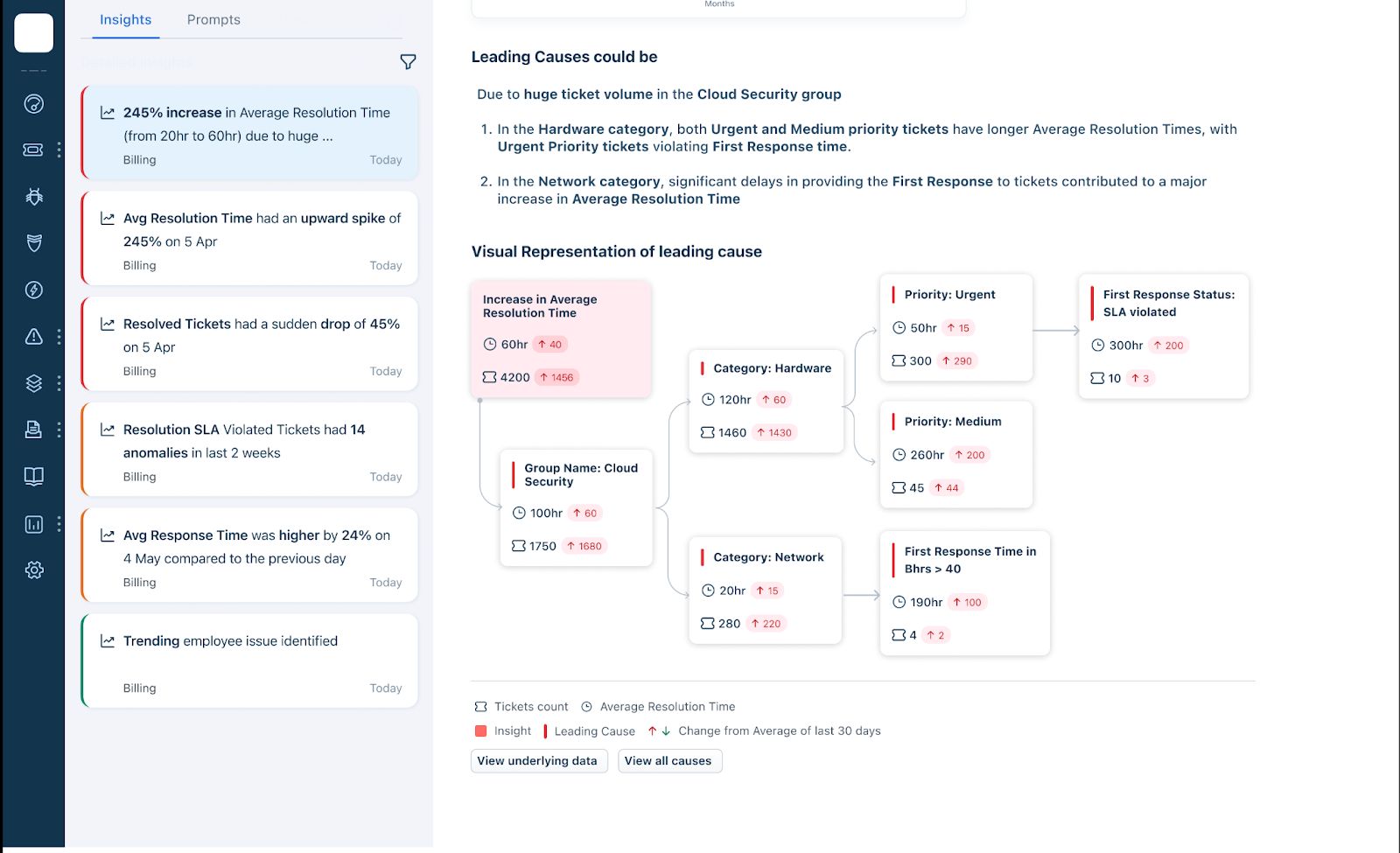Click the filter funnel icon above insights

coord(408,62)
